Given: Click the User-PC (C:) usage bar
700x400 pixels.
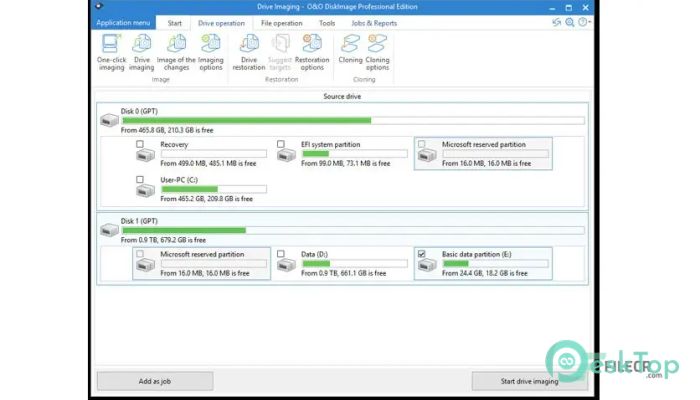Looking at the screenshot, I should click(214, 189).
